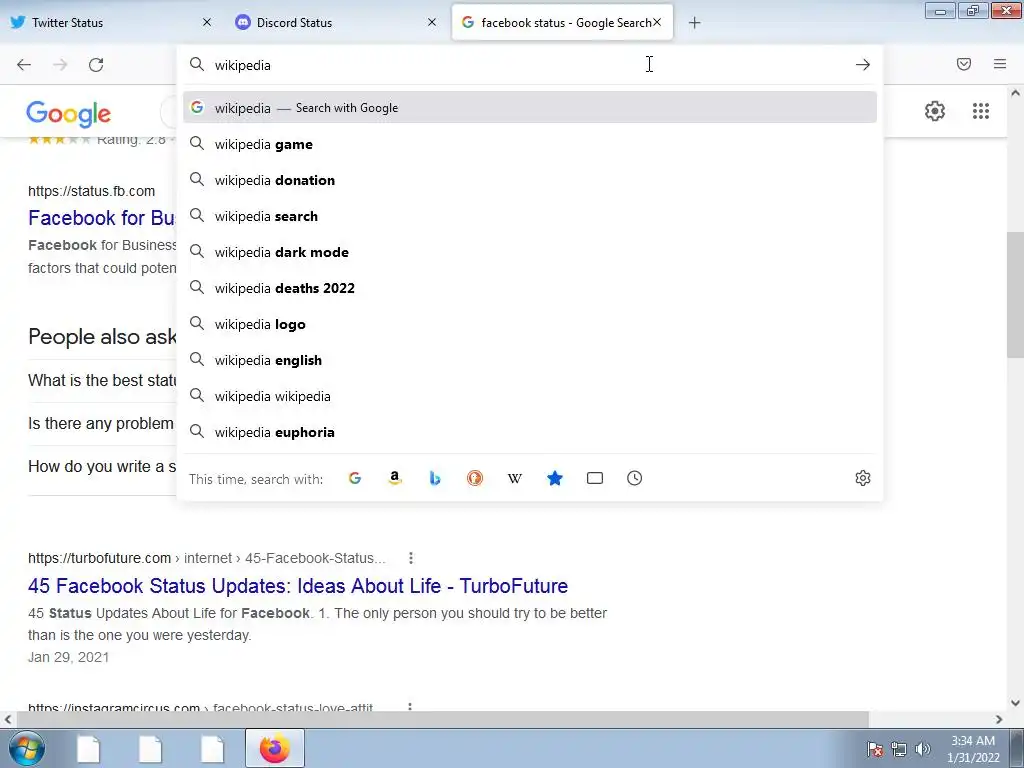Select the 'wikipedia euphoria' suggestion
This screenshot has height=768, width=1024.
click(530, 432)
